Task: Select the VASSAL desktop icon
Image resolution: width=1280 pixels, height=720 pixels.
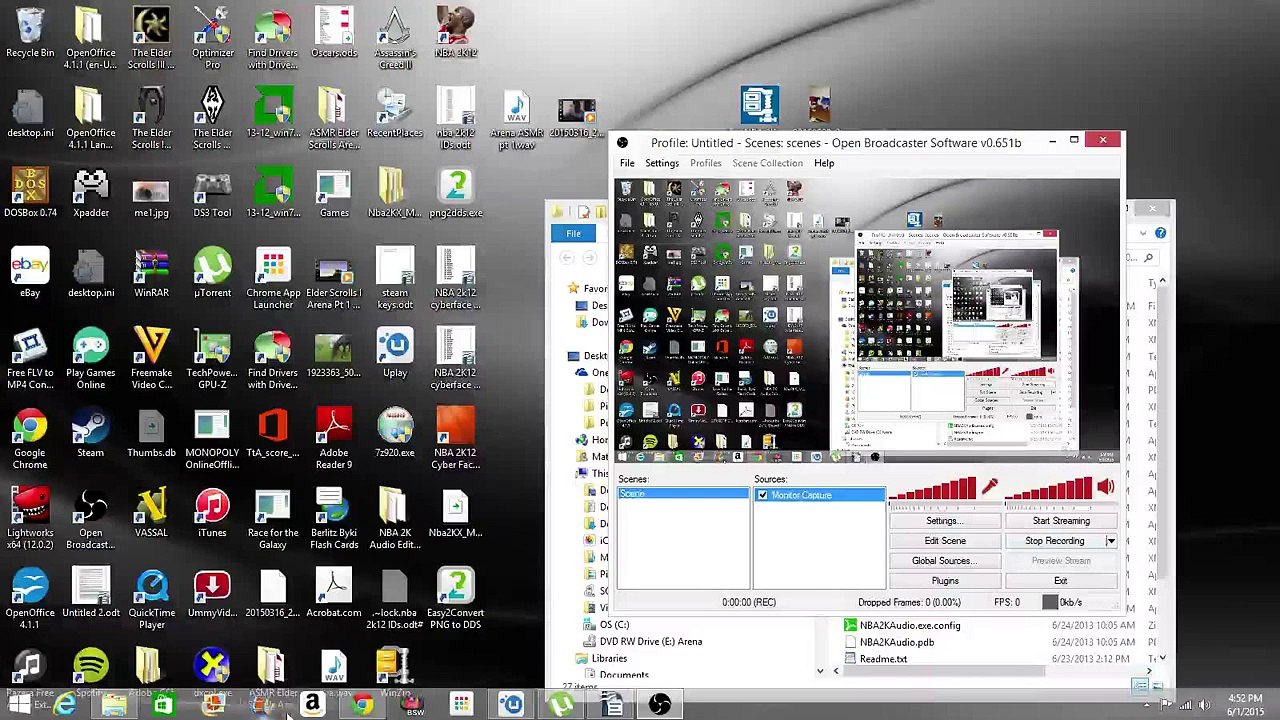Action: 152,514
